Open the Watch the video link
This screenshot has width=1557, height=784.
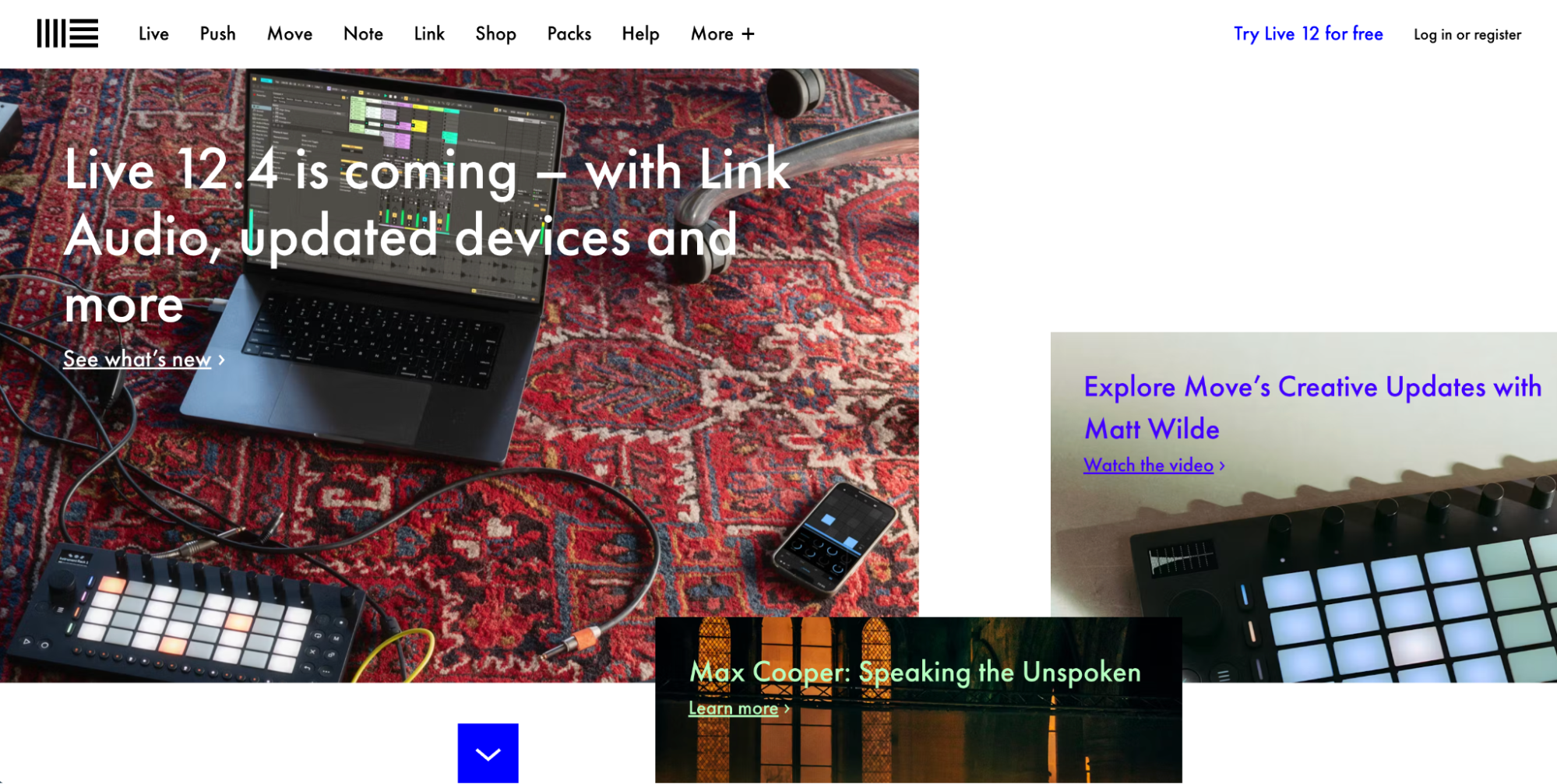(x=1148, y=466)
